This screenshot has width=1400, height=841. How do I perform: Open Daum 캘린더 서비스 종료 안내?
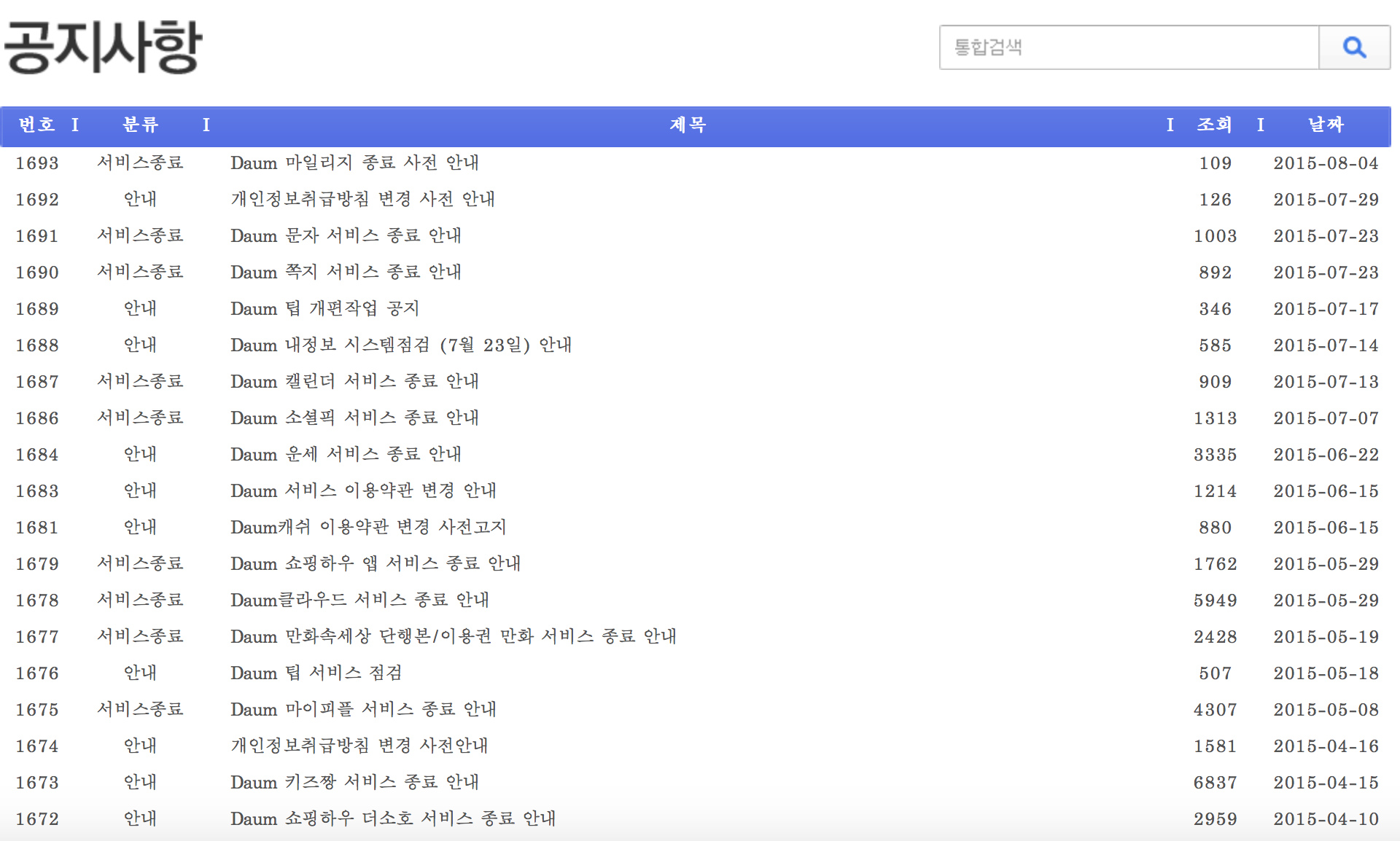click(354, 382)
